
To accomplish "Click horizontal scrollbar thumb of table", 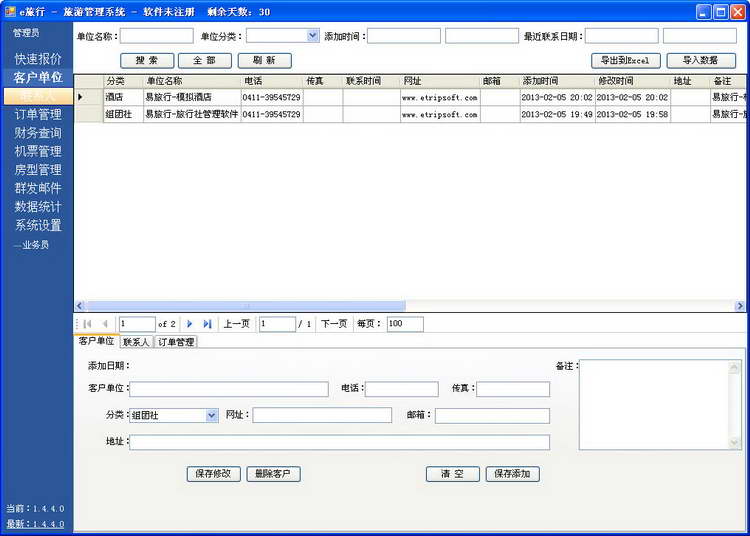I will coord(246,306).
